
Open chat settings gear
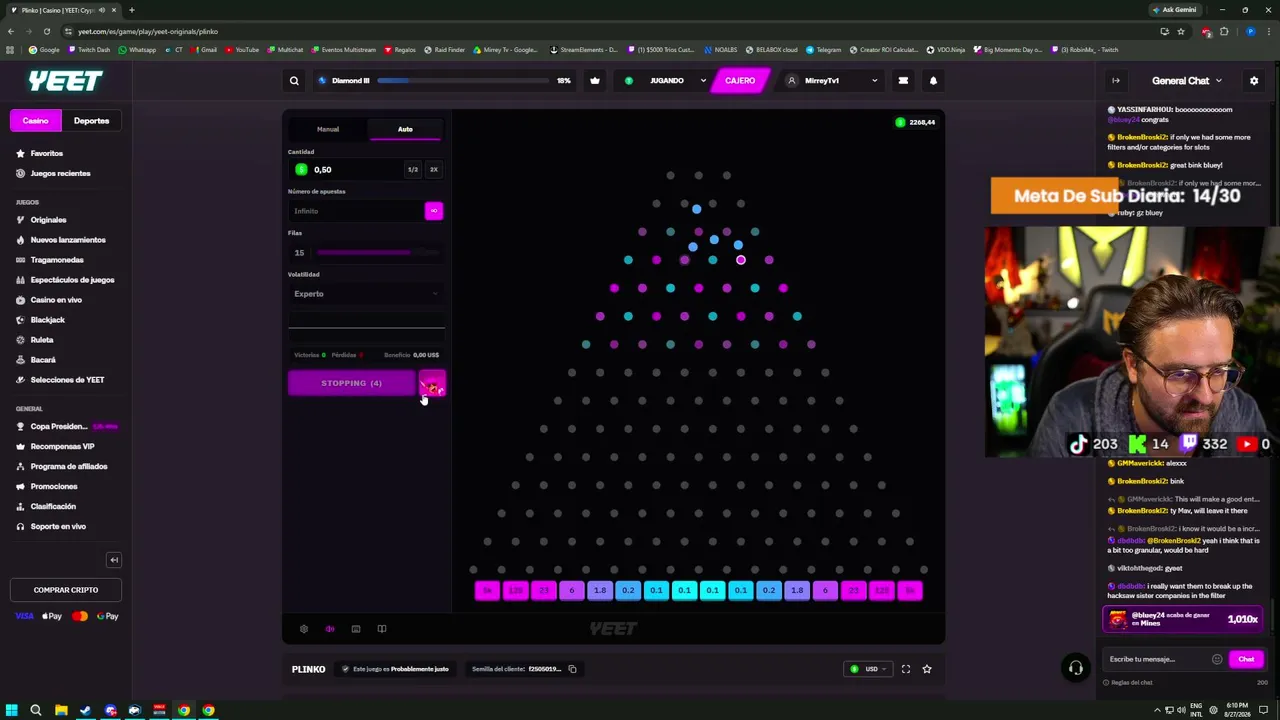click(1254, 81)
